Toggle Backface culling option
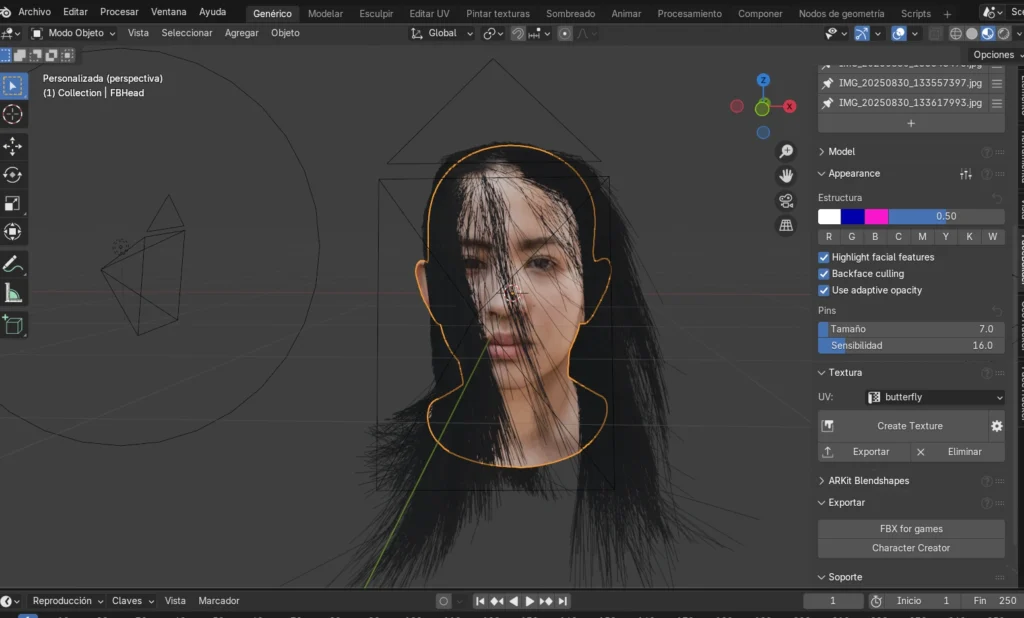The height and width of the screenshot is (618, 1024). [824, 273]
